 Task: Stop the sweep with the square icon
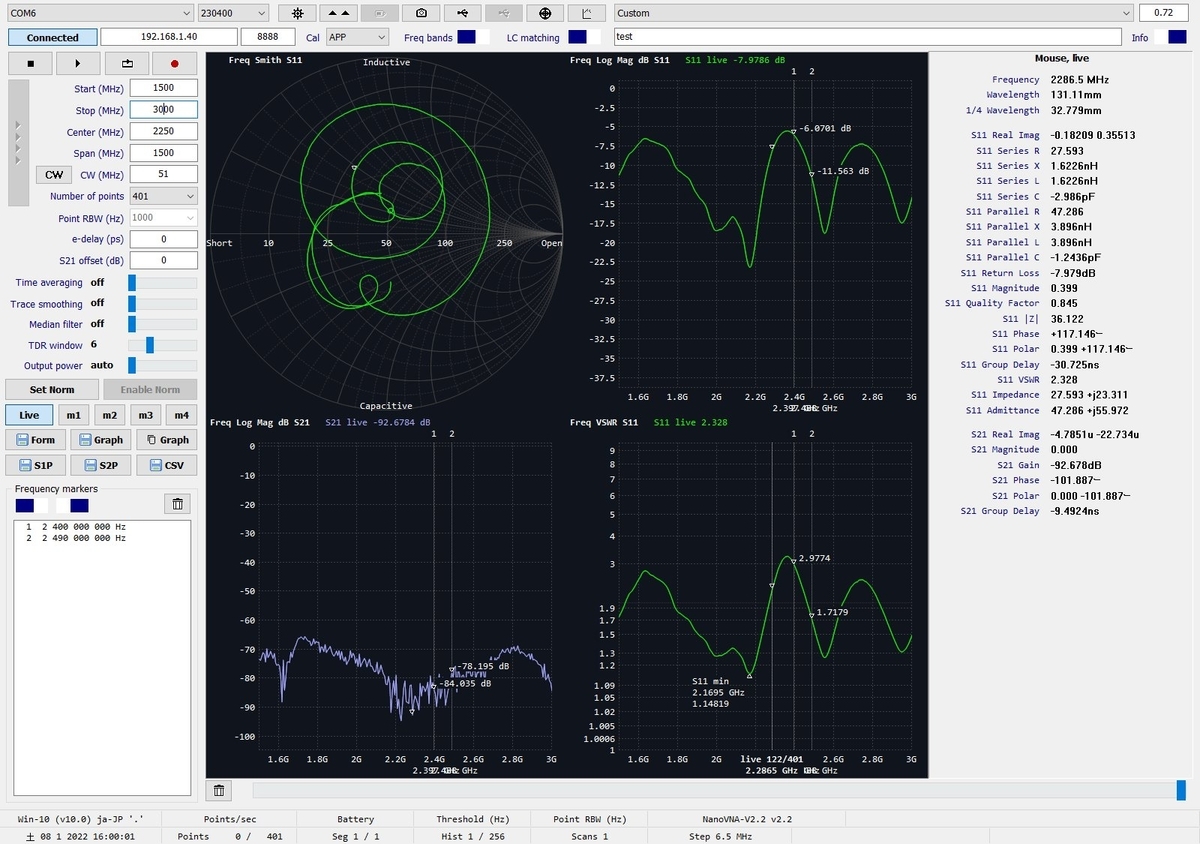pyautogui.click(x=30, y=62)
